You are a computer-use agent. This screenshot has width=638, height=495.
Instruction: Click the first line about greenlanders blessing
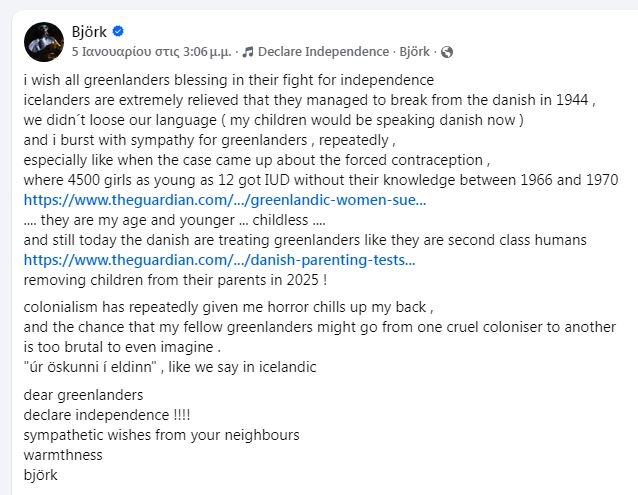coord(228,80)
